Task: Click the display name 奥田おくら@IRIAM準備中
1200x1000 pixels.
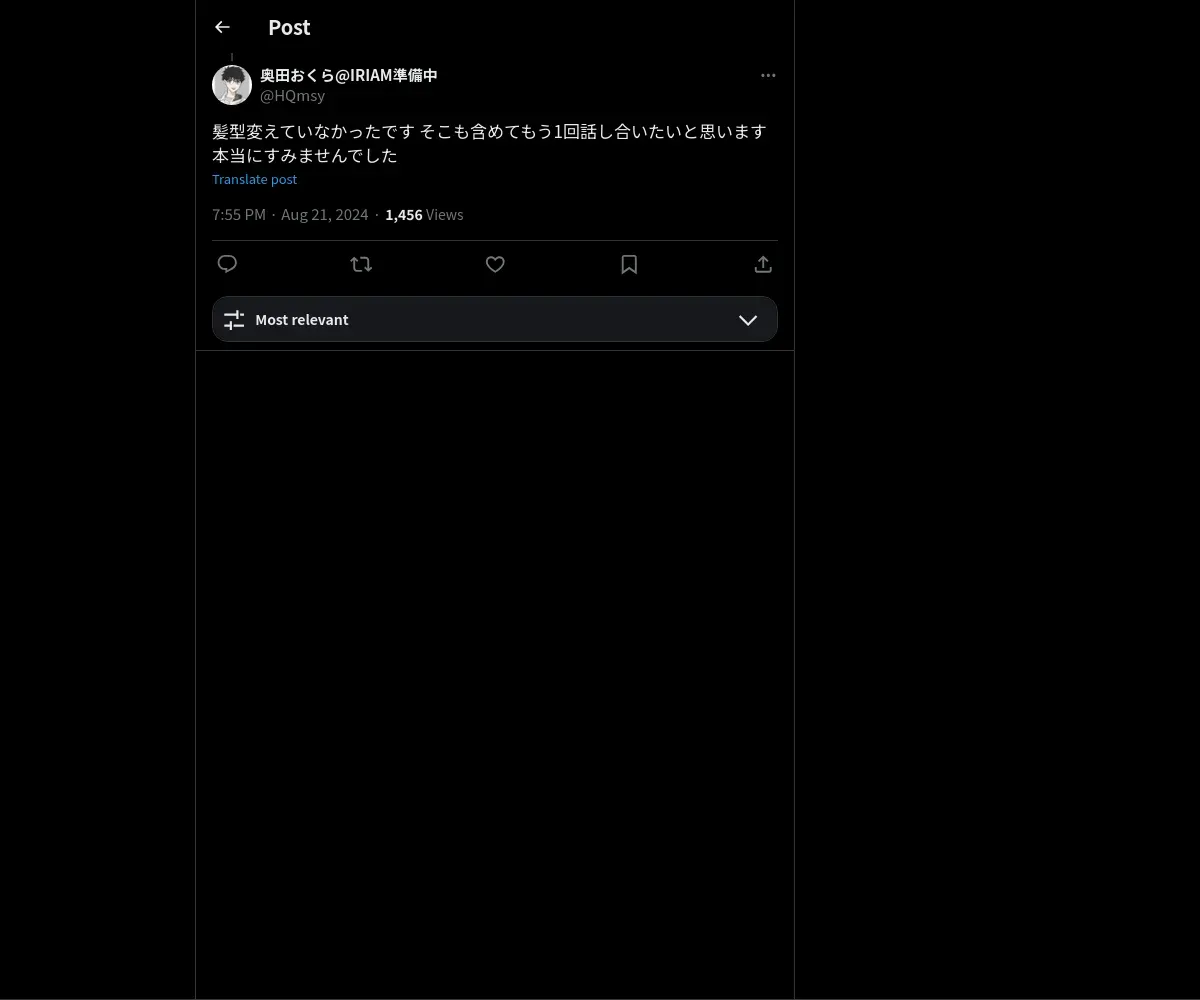Action: [349, 75]
